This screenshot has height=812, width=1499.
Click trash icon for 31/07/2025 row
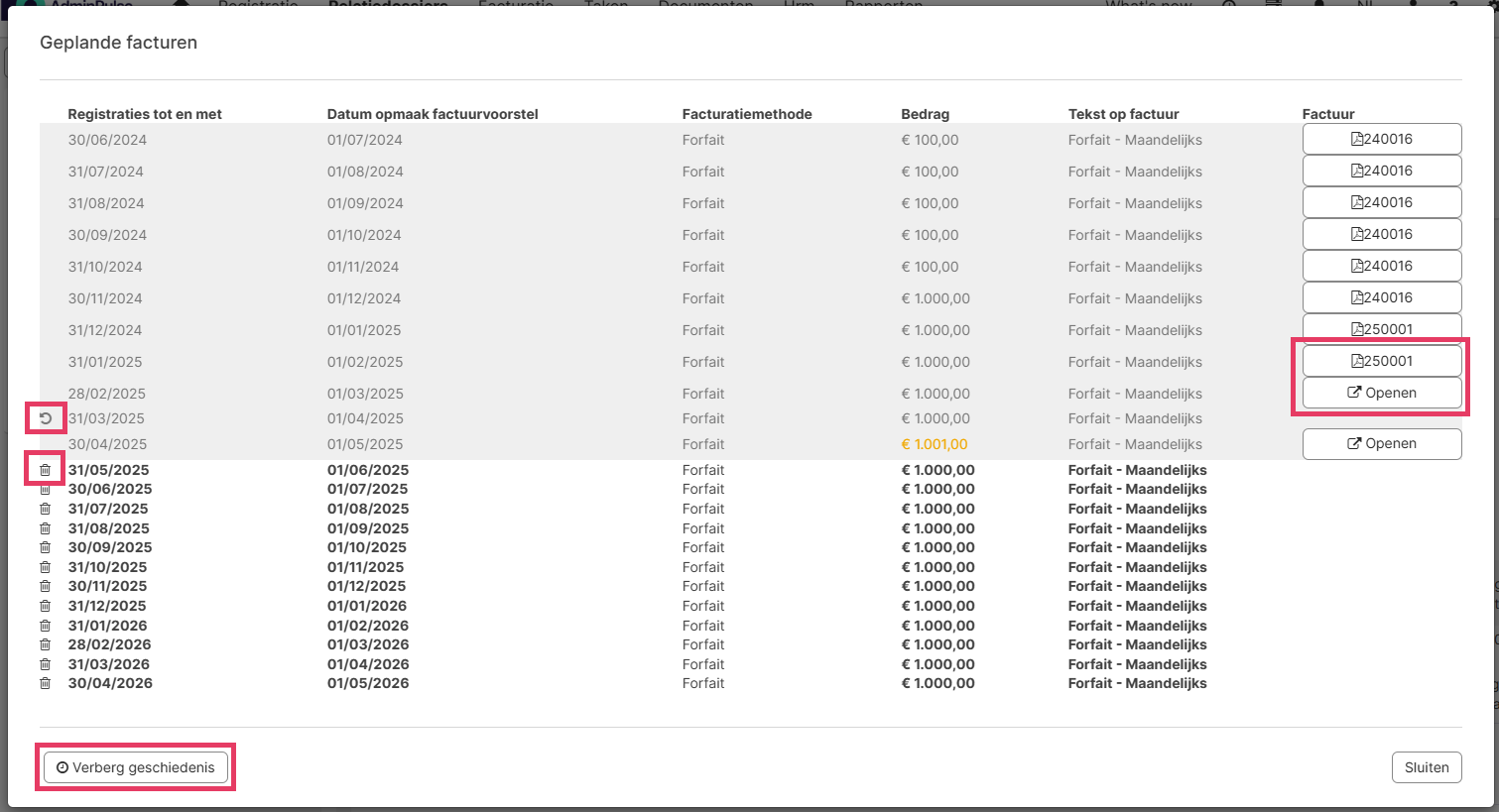point(45,509)
